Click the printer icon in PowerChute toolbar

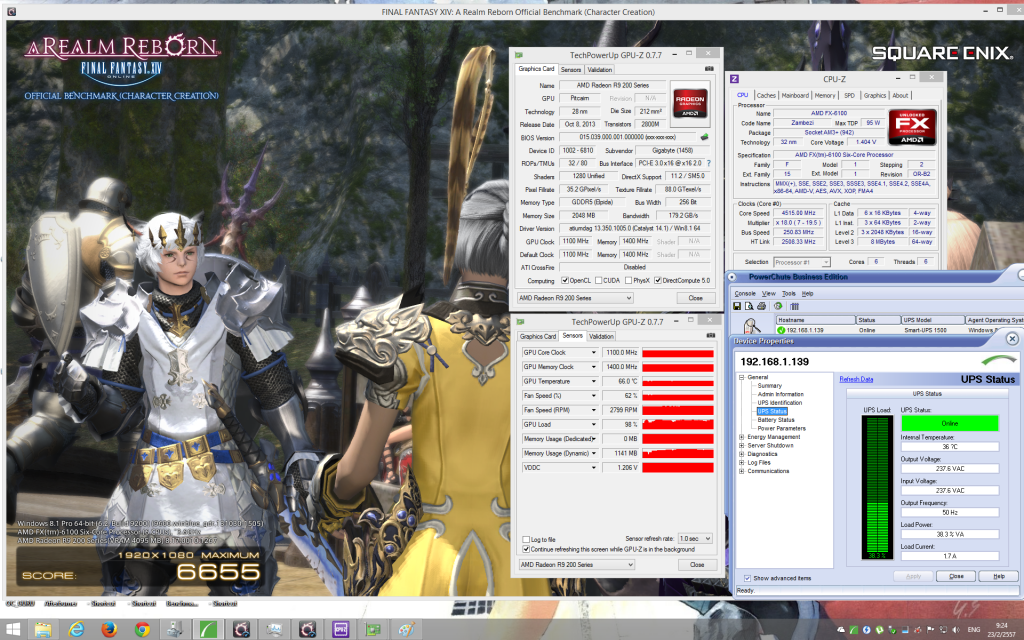pos(761,306)
